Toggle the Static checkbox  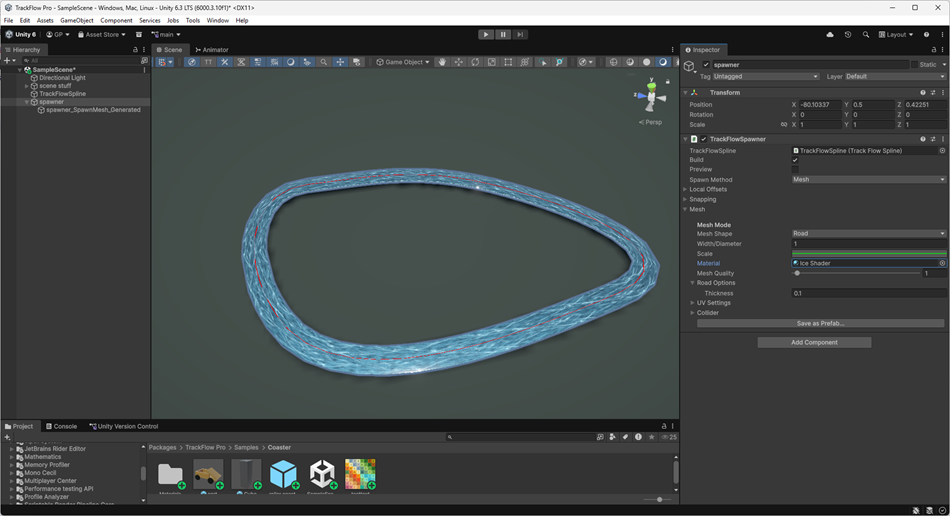click(x=915, y=65)
